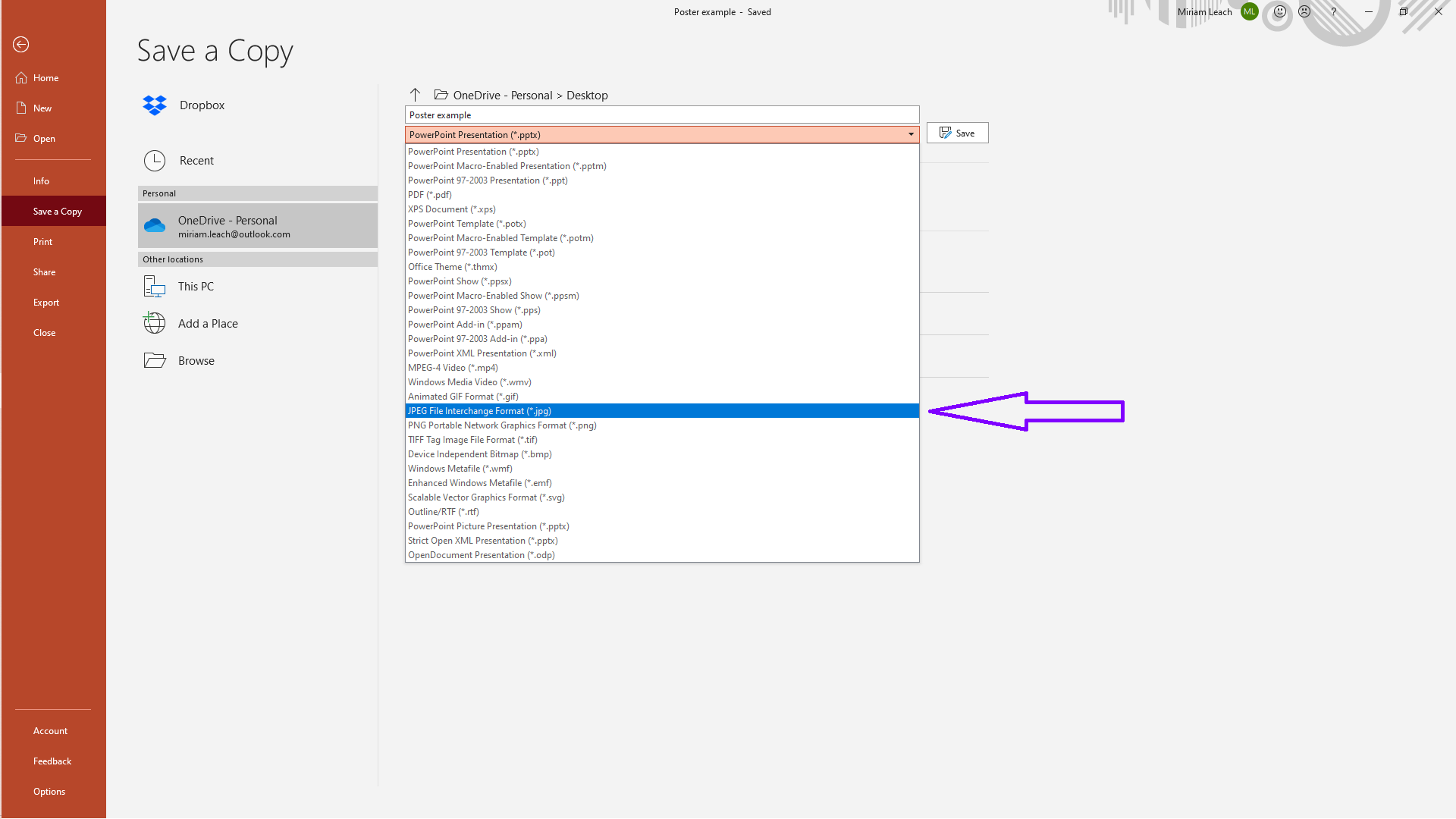1456x819 pixels.
Task: Open the Export page
Action: (x=53, y=303)
